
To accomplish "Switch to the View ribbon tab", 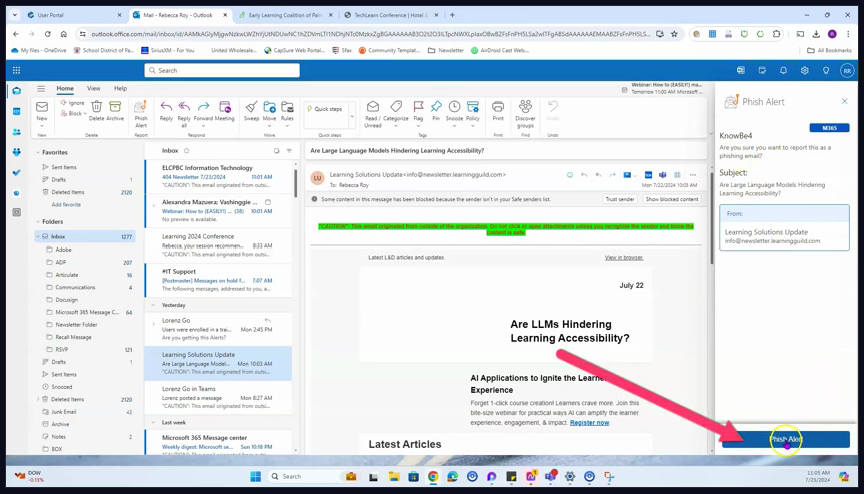I will (x=94, y=88).
